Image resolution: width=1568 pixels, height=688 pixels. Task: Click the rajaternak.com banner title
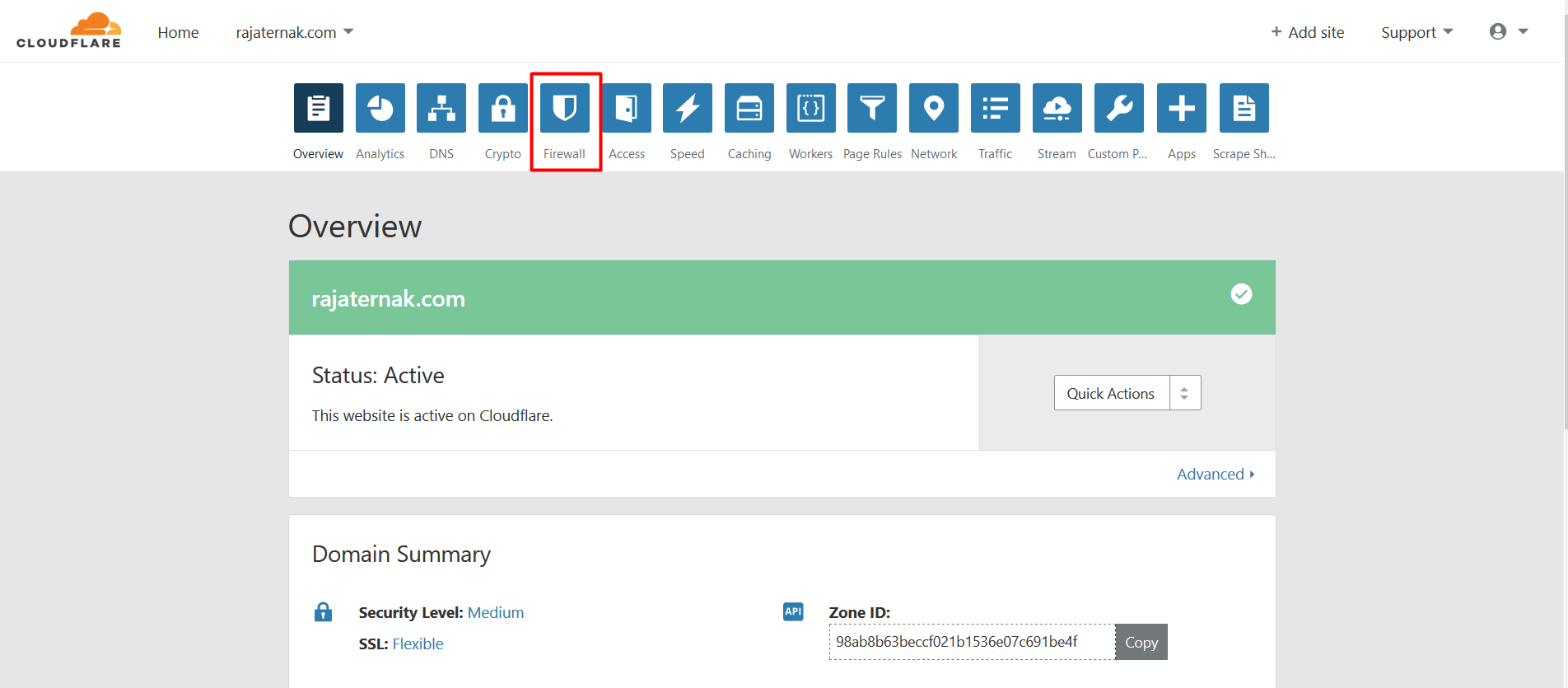pyautogui.click(x=388, y=298)
